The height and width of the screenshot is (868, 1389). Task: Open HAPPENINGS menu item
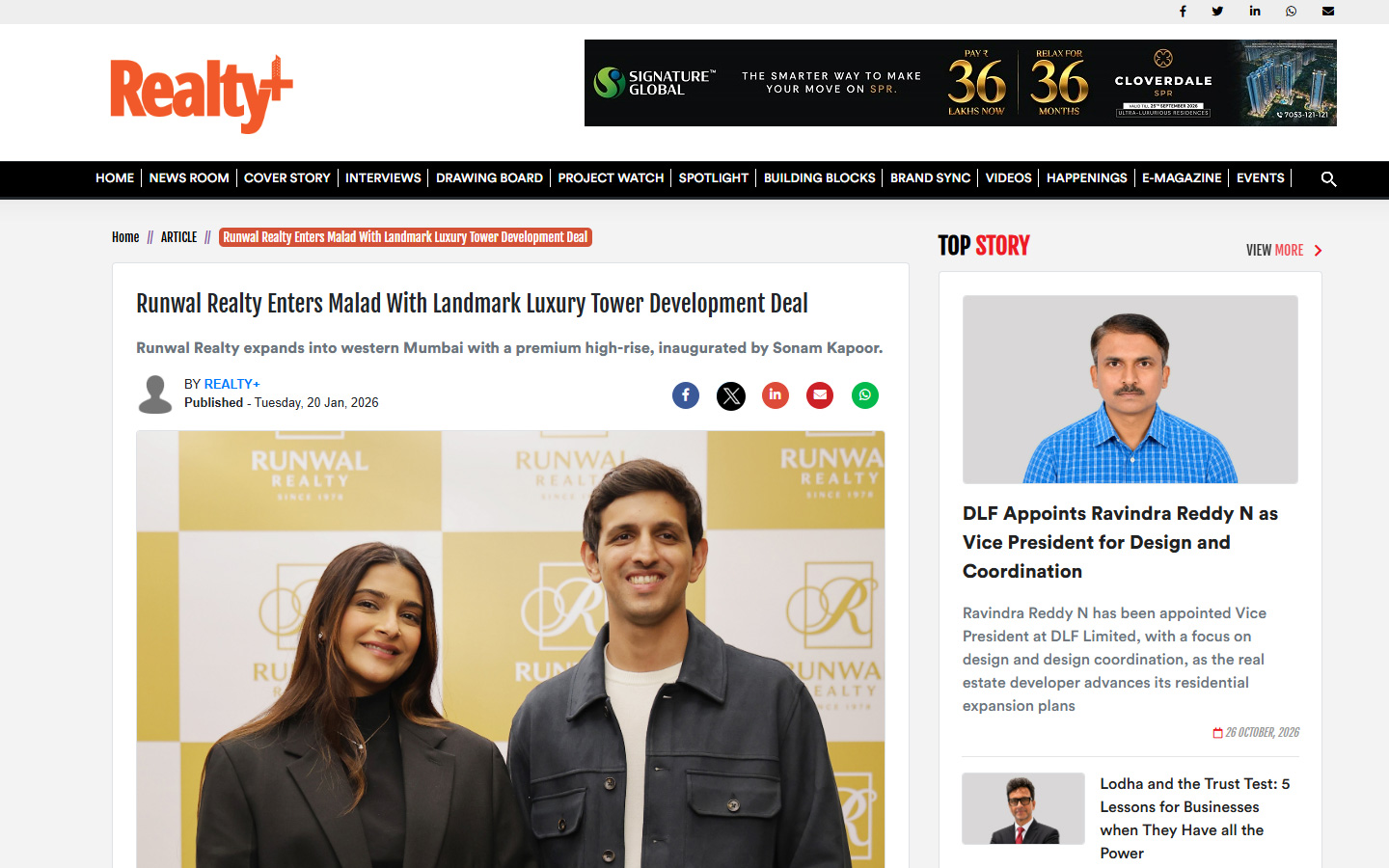pyautogui.click(x=1087, y=178)
